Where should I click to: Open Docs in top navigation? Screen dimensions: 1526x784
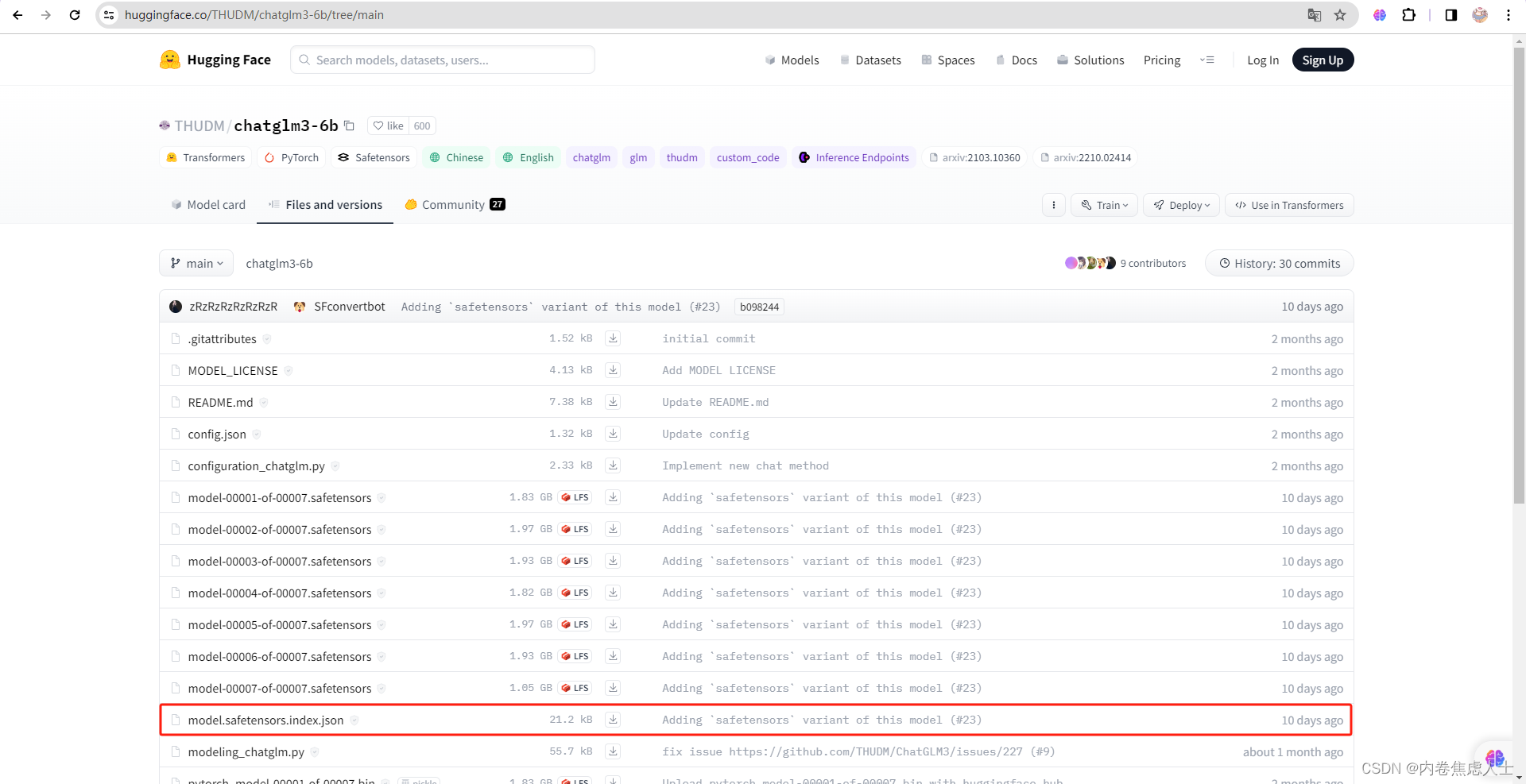1017,60
